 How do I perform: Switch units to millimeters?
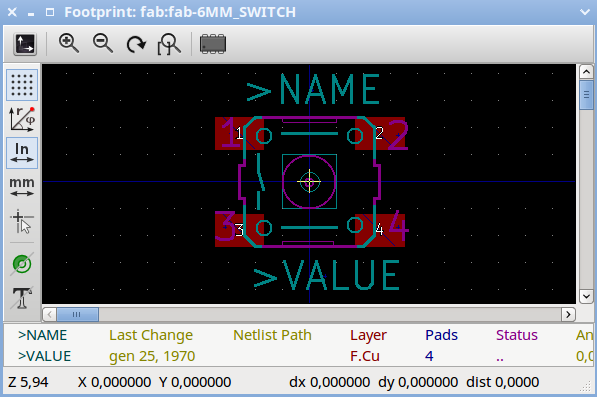coord(22,187)
